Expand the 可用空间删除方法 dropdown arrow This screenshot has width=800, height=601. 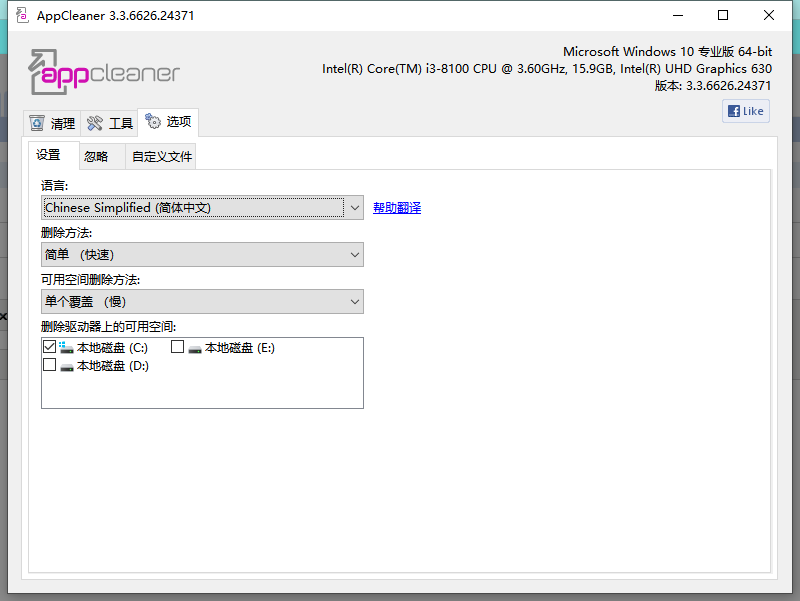click(355, 302)
